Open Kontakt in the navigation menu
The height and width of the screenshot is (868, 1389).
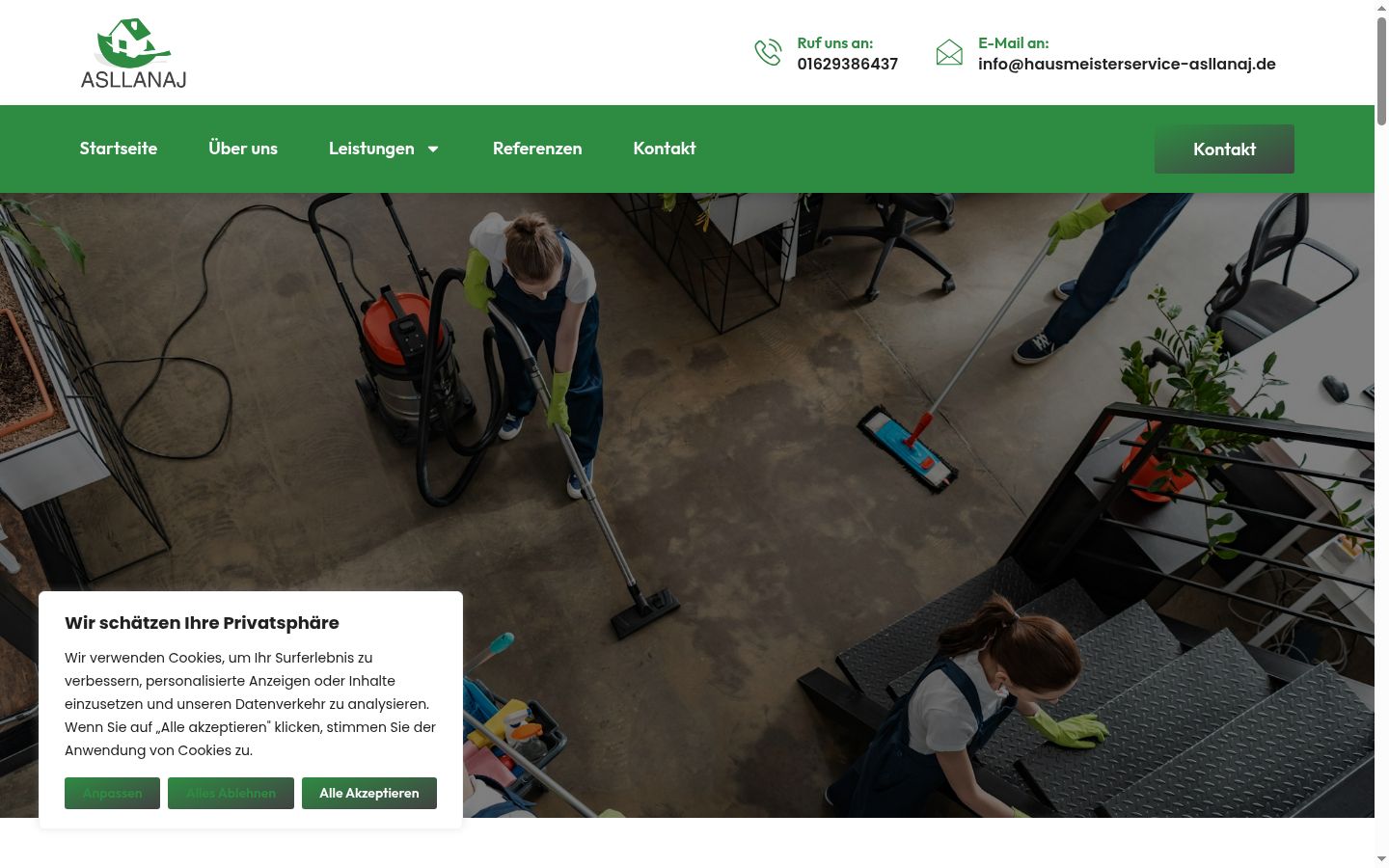pos(665,149)
